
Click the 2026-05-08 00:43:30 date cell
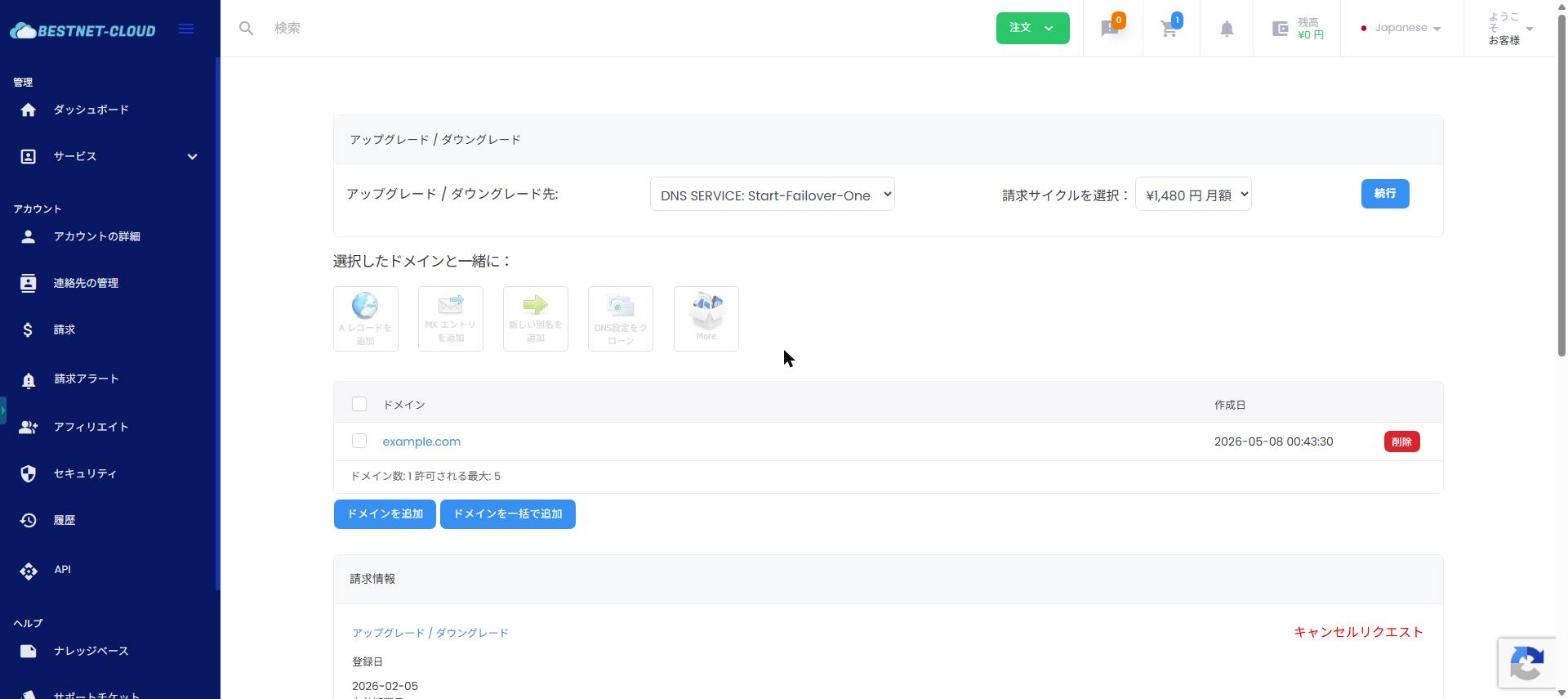1273,441
